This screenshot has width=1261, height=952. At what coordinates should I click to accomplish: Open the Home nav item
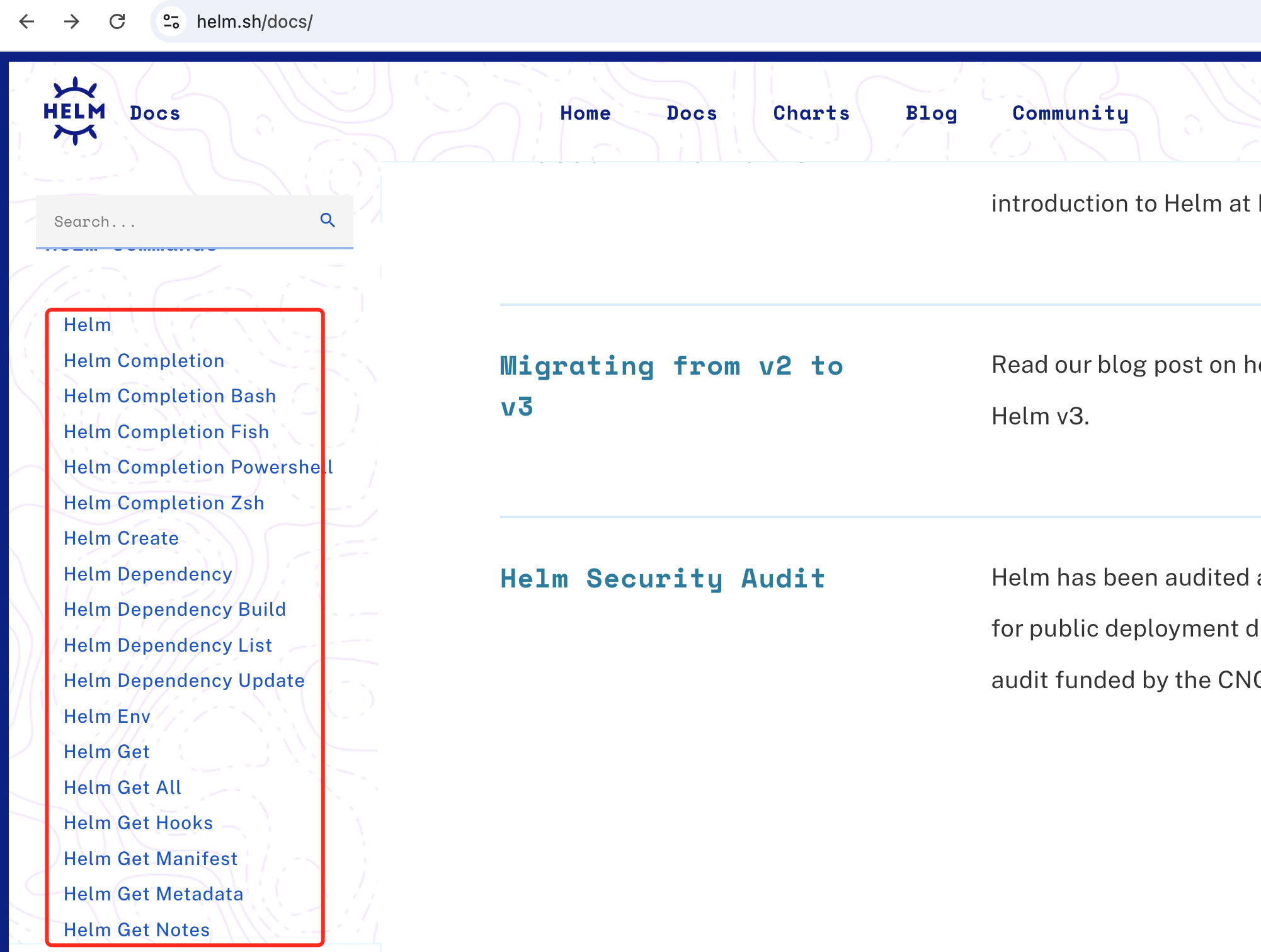tap(585, 113)
